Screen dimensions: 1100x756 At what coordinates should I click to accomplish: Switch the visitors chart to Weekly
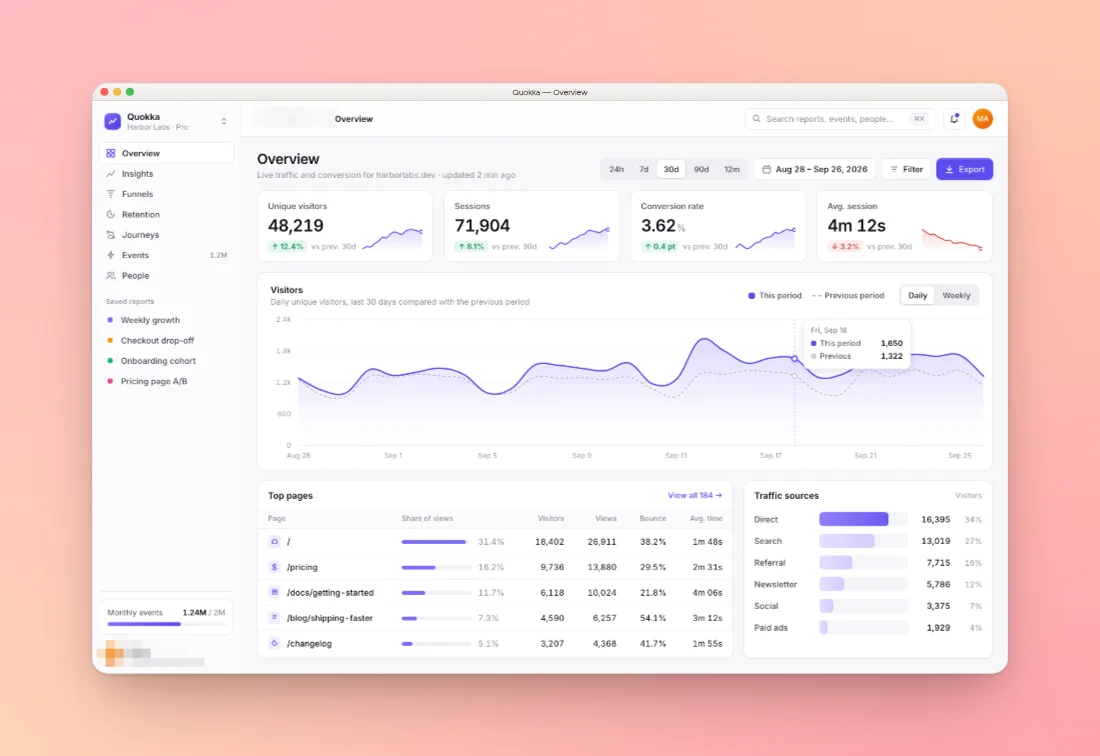(956, 296)
